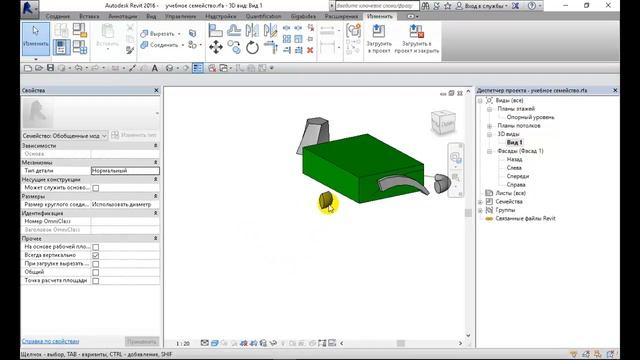The width and height of the screenshot is (640, 360).
Task: Click 'Справка по свойствам' link
Action: pyautogui.click(x=51, y=341)
